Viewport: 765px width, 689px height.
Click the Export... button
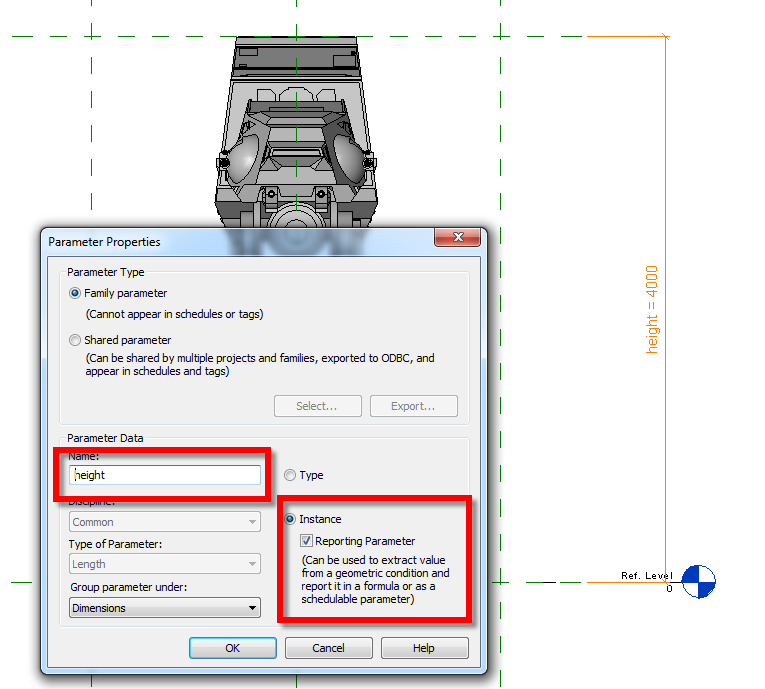414,406
